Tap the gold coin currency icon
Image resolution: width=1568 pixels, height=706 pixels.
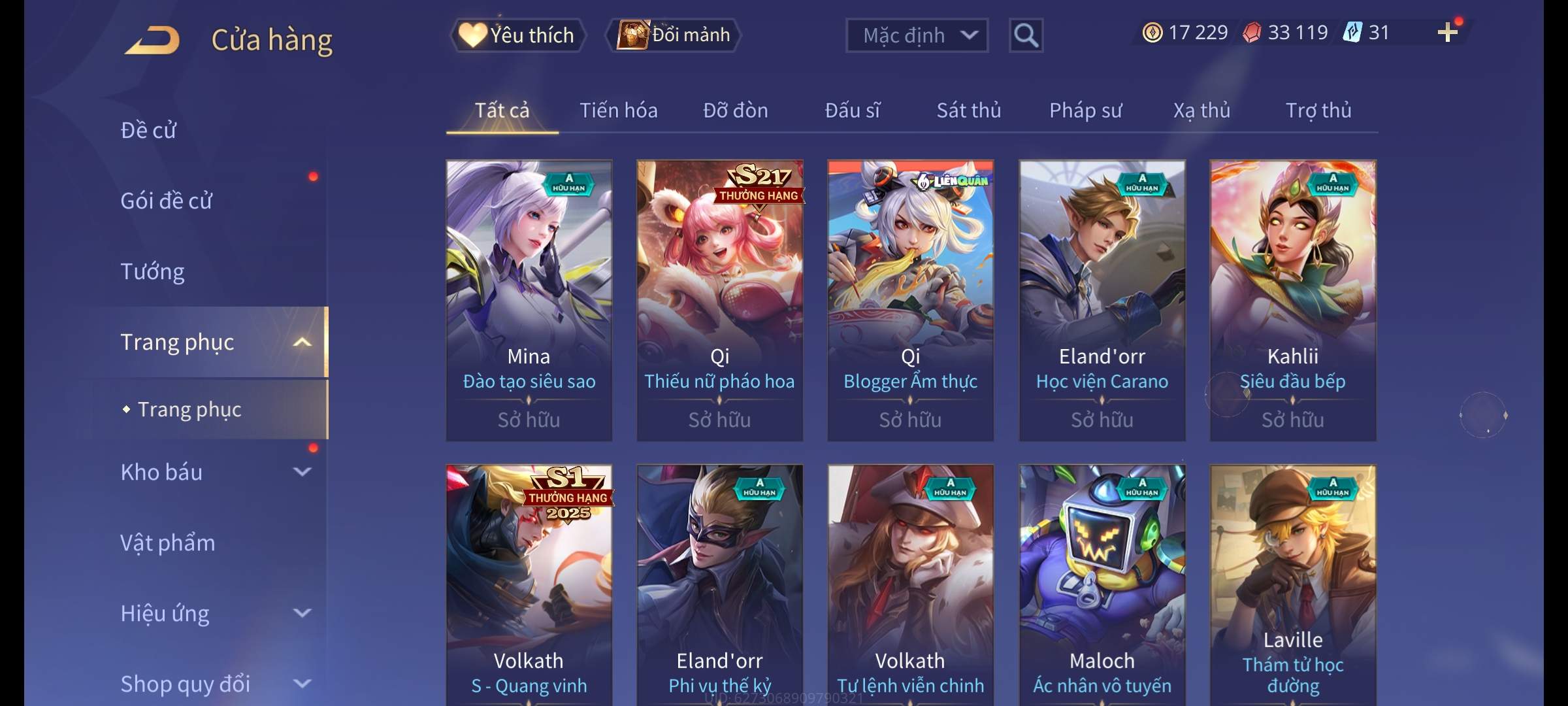click(1152, 33)
